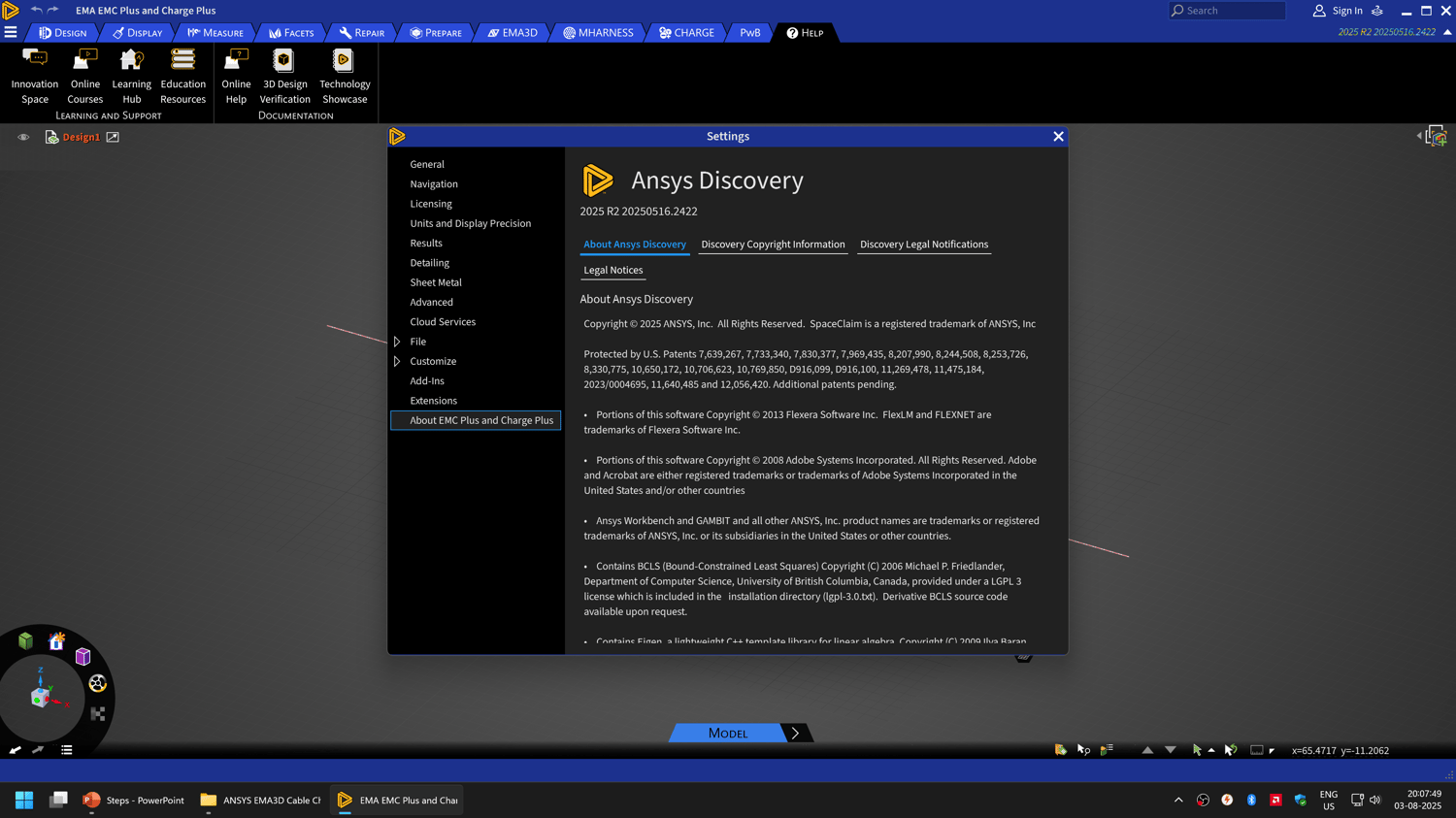1456x818 pixels.
Task: Open the status bar display options dropdown
Action: 1272,751
